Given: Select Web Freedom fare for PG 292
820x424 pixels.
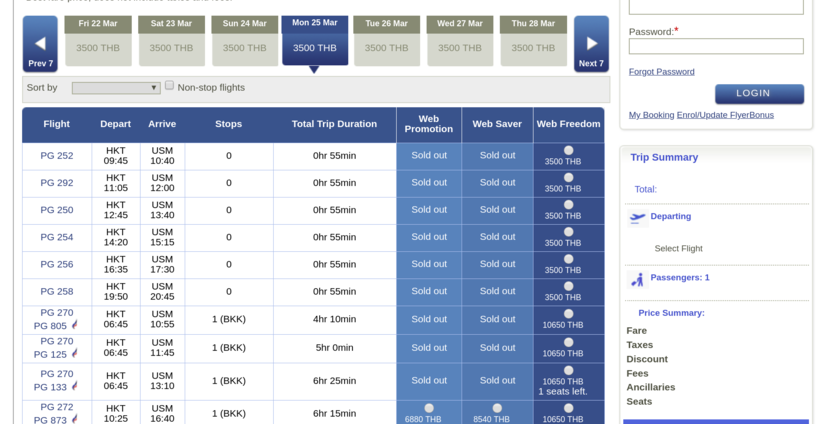Looking at the screenshot, I should (568, 178).
